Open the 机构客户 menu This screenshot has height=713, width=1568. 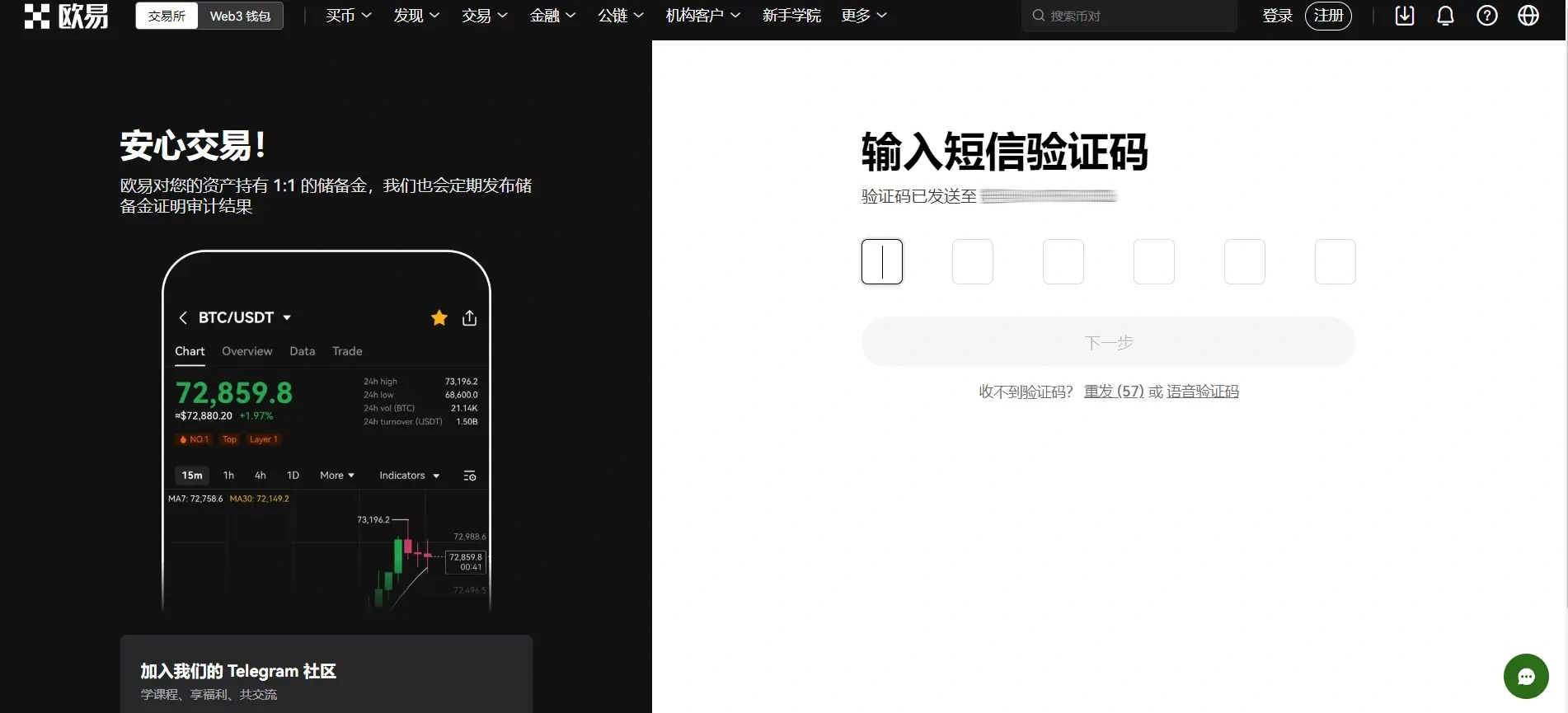click(702, 16)
